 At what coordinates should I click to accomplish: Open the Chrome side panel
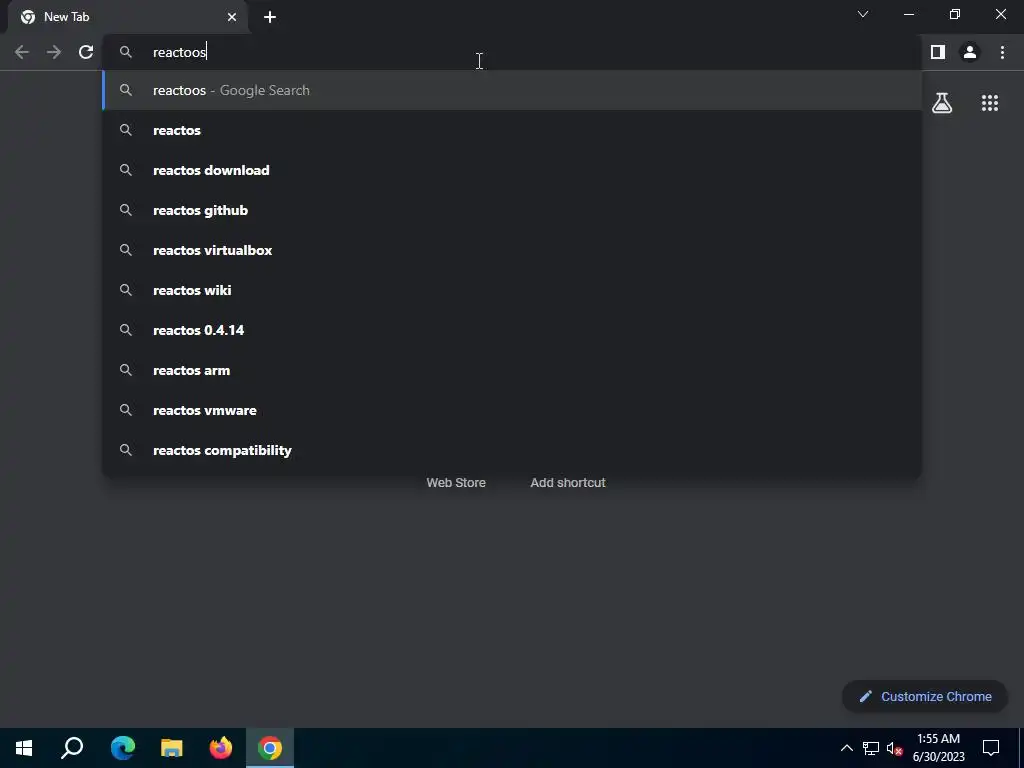[x=938, y=52]
